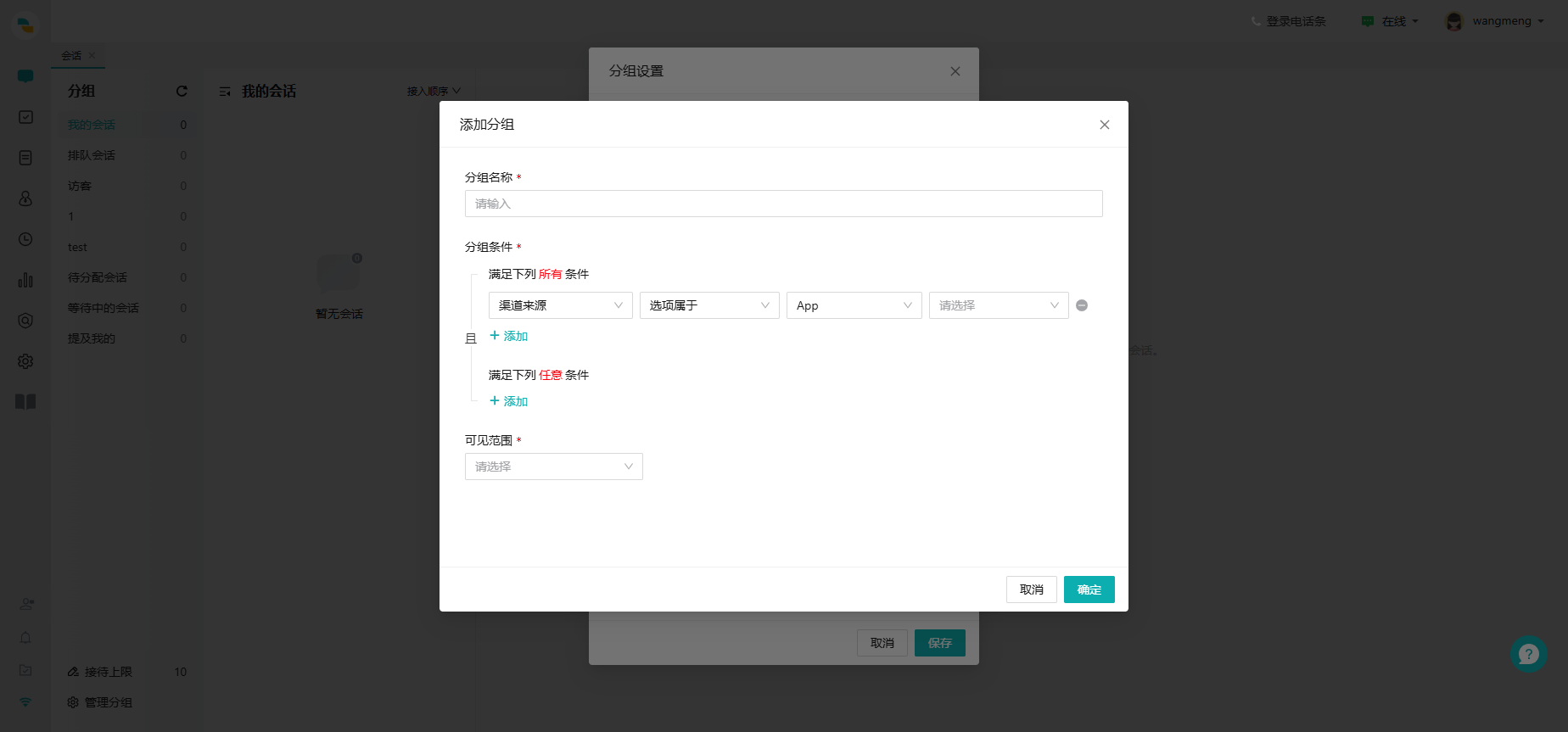Viewport: 1568px width, 732px height.
Task: Open the 渠道来源 field dropdown
Action: [x=561, y=305]
